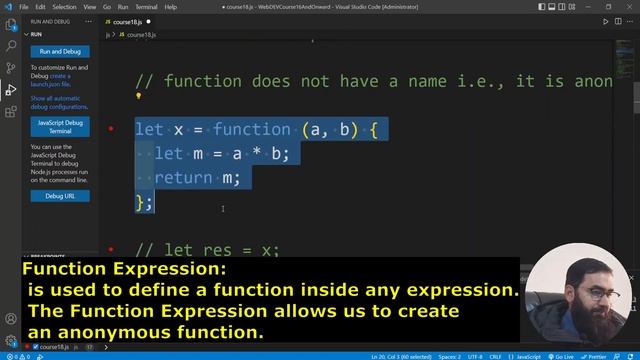Image resolution: width=640 pixels, height=360 pixels.
Task: Click the comment 'function does not have a name'
Action: click(374, 81)
